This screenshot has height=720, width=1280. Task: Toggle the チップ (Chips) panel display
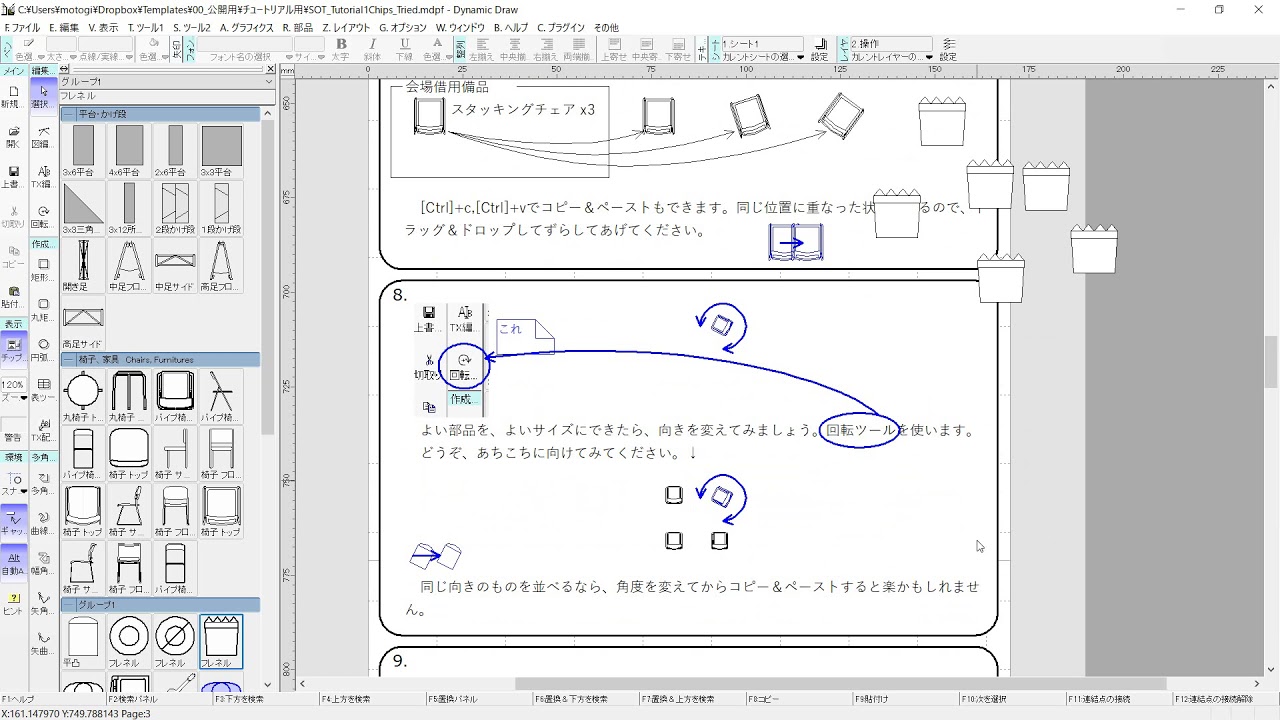coord(13,350)
